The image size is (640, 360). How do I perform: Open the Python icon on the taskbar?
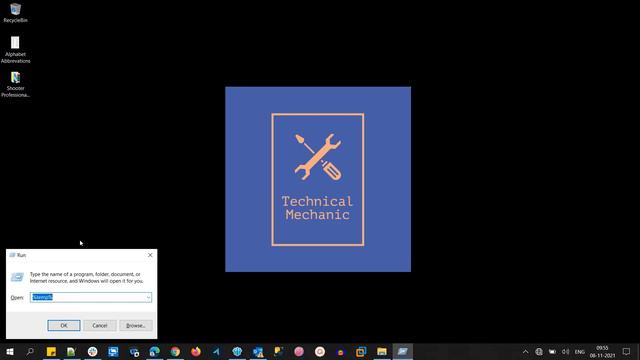pos(278,351)
